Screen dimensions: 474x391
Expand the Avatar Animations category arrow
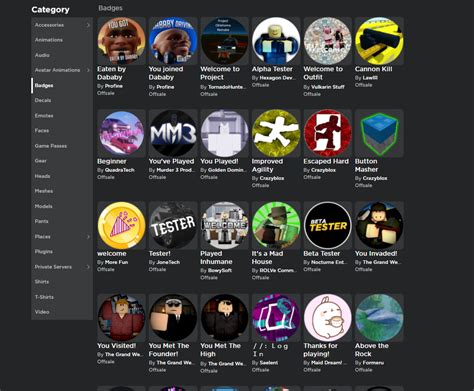click(88, 70)
